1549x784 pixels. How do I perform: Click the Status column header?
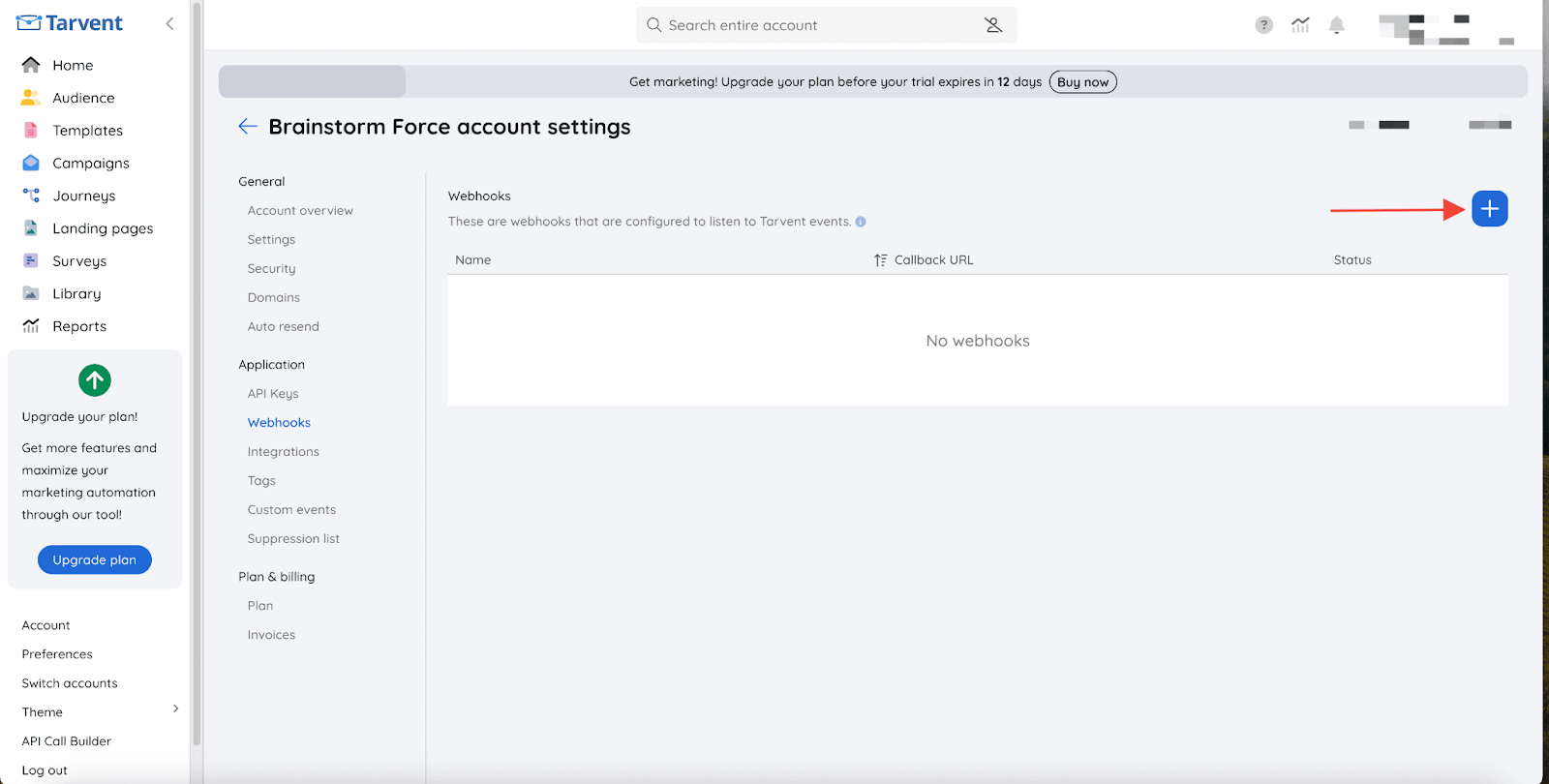pyautogui.click(x=1352, y=260)
